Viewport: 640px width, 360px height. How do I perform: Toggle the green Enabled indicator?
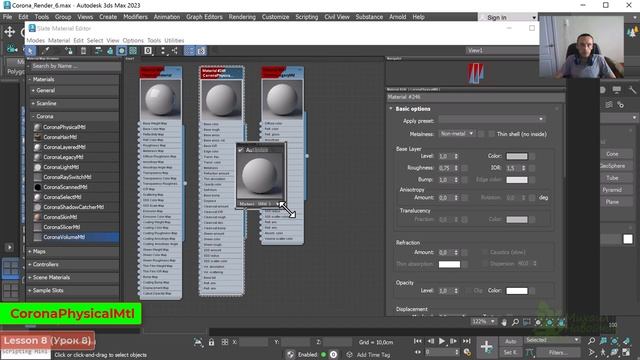(324, 355)
